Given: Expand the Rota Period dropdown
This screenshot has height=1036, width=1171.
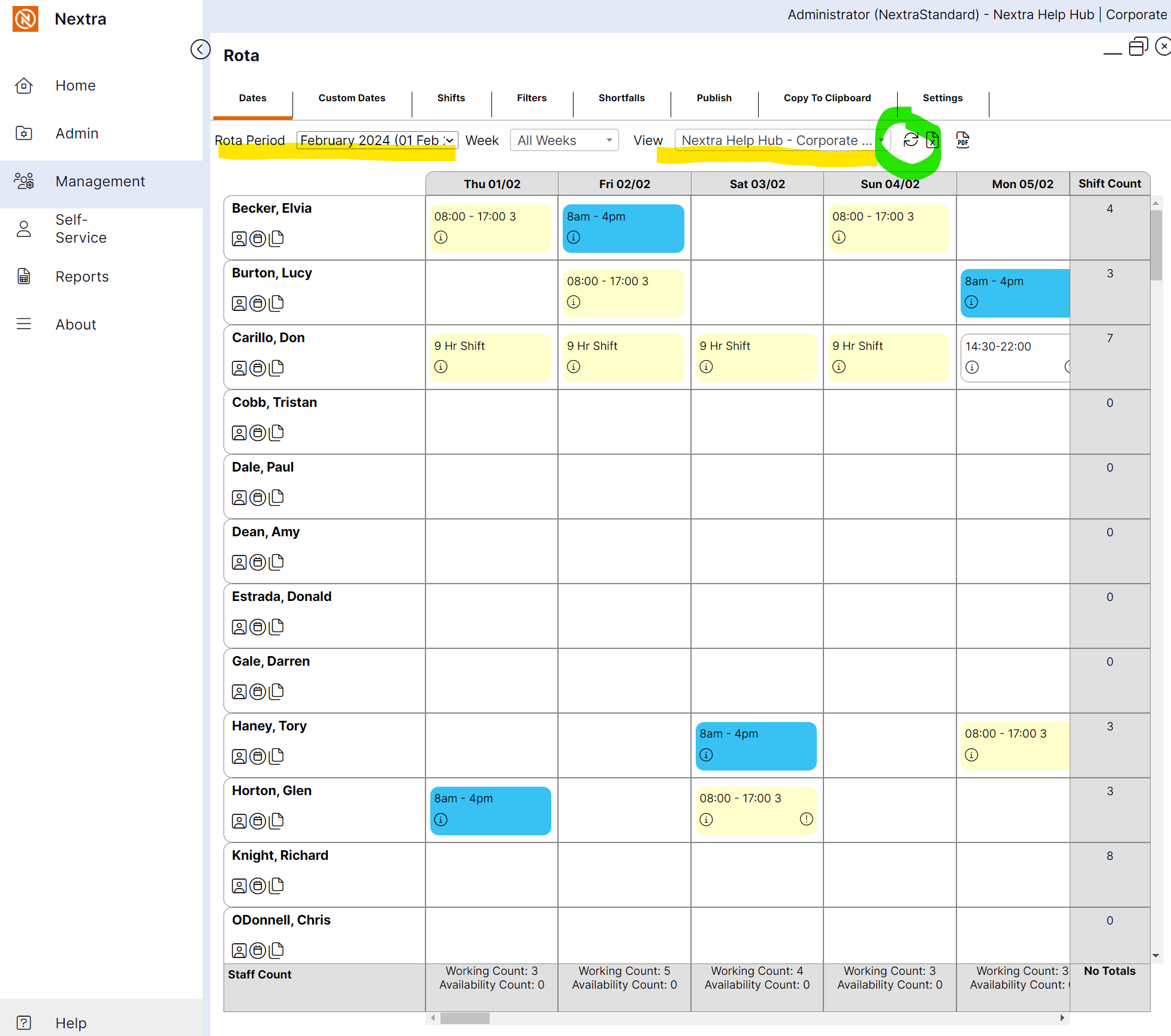Looking at the screenshot, I should click(x=377, y=140).
